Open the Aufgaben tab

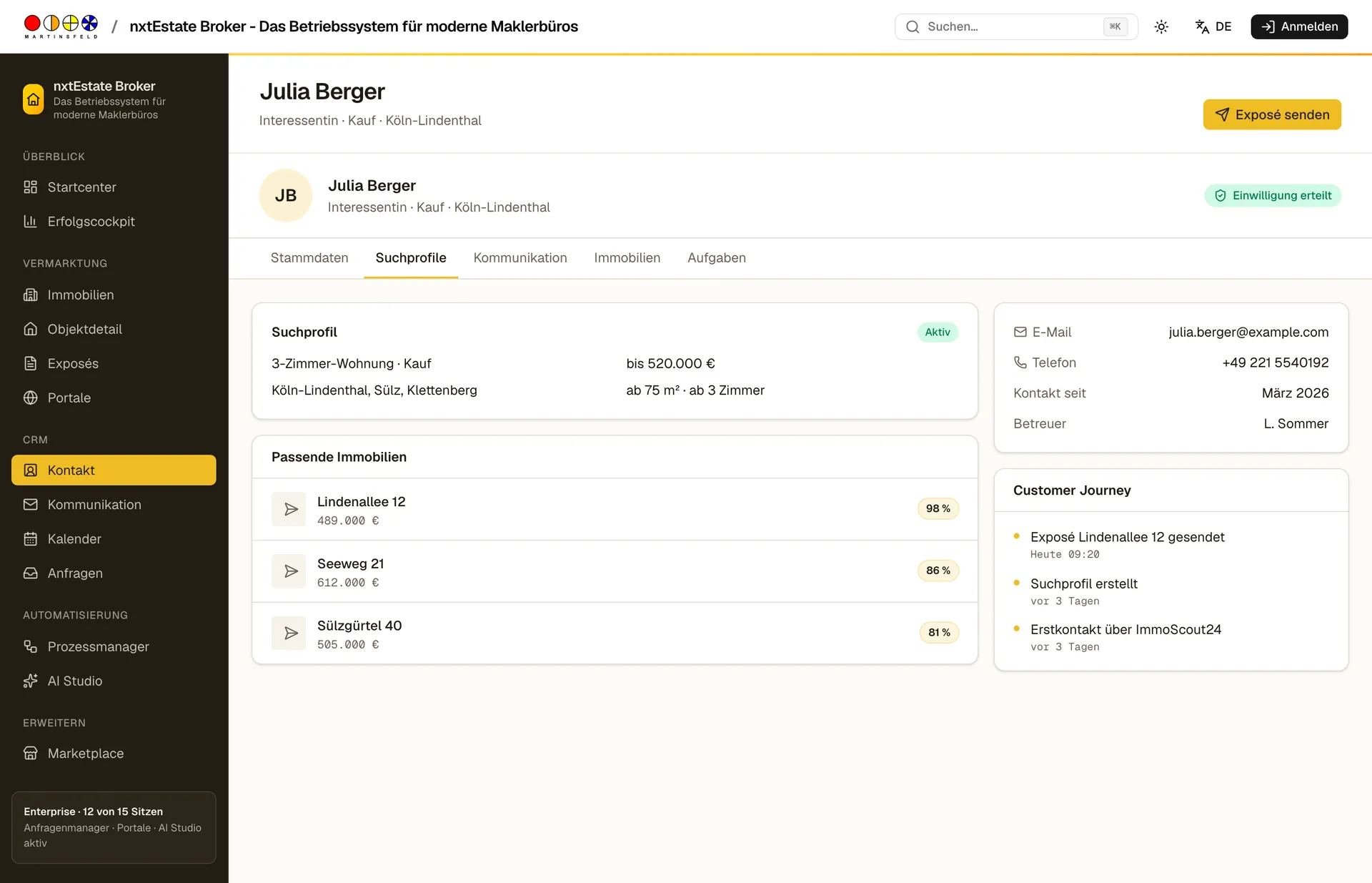pyautogui.click(x=717, y=258)
